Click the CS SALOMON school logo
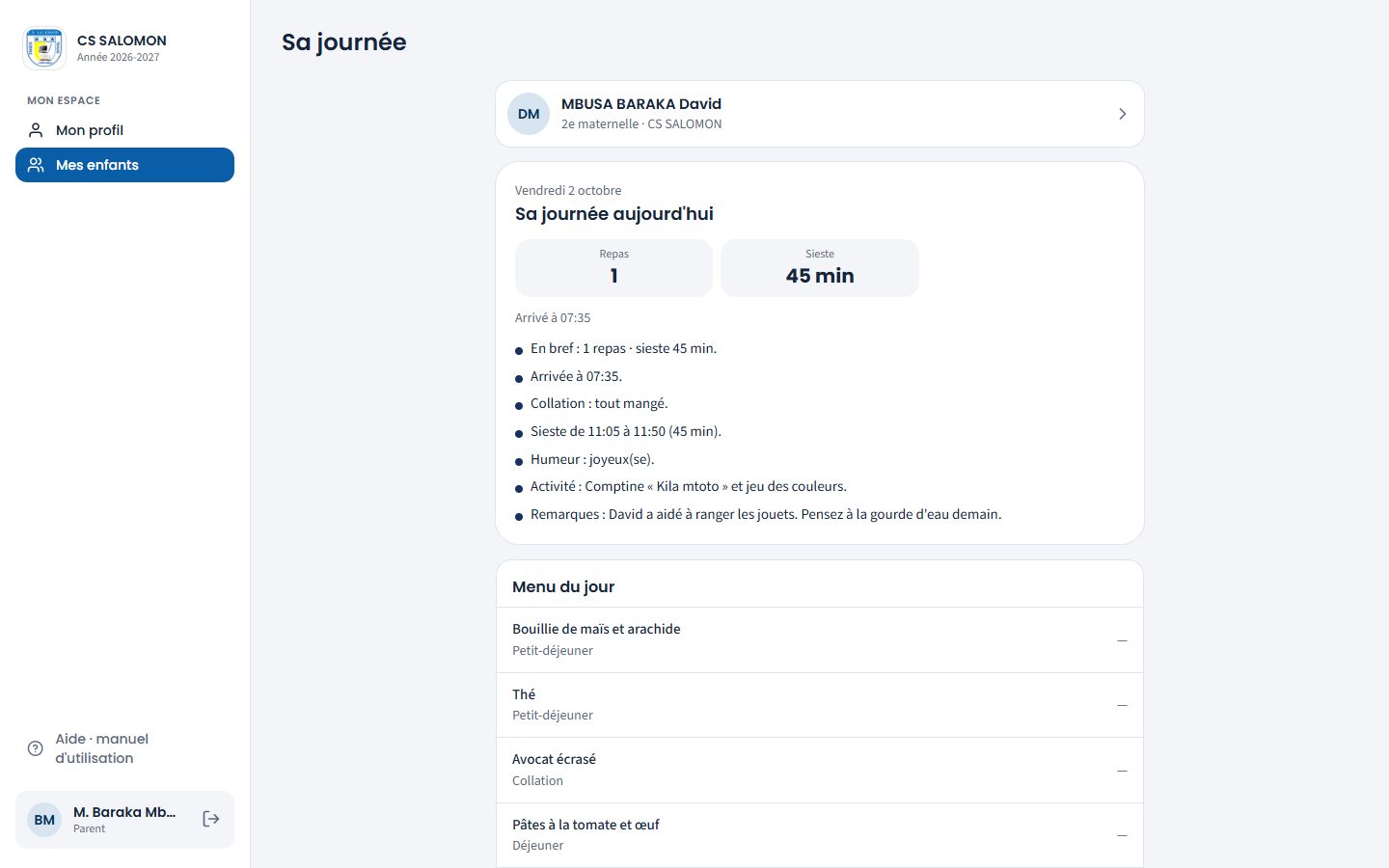 (44, 48)
